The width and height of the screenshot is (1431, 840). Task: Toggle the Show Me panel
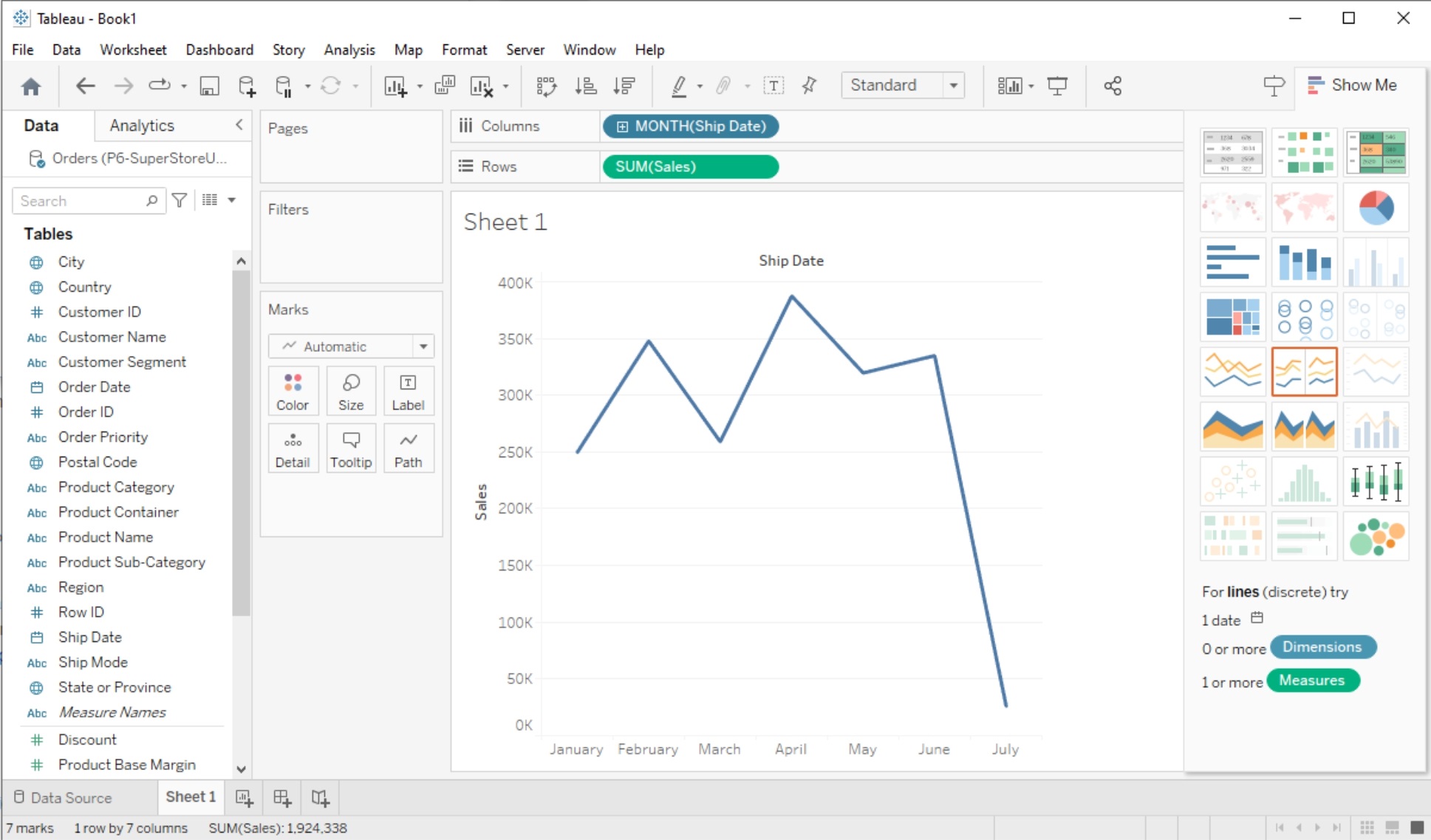coord(1352,85)
